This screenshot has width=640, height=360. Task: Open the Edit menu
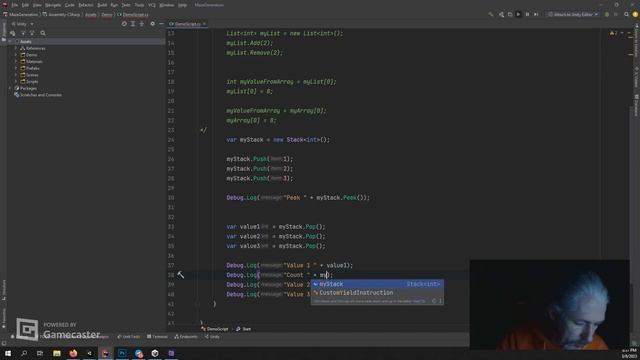pos(25,5)
